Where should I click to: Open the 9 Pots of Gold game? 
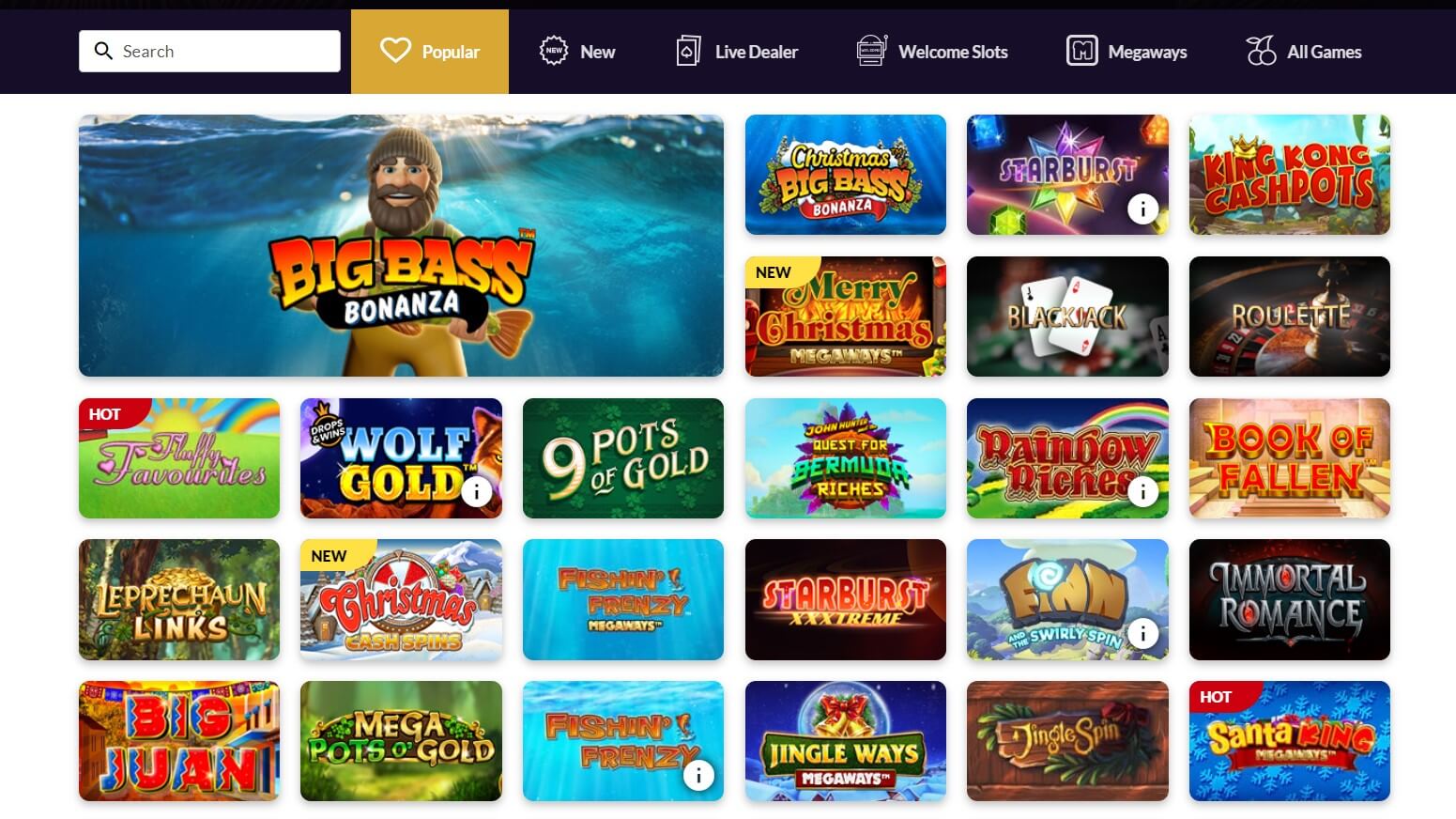tap(623, 458)
